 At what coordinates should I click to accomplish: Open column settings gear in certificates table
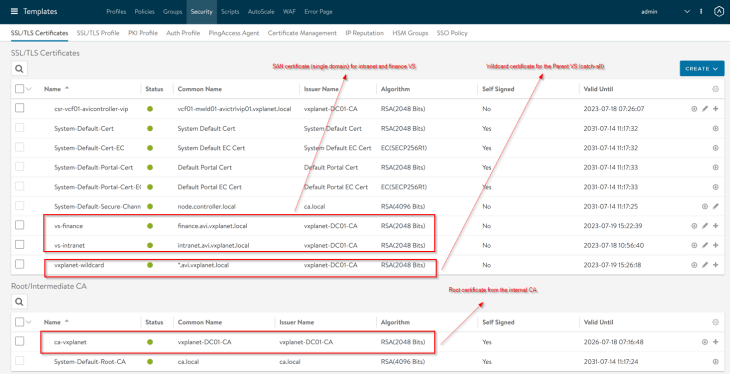click(716, 89)
